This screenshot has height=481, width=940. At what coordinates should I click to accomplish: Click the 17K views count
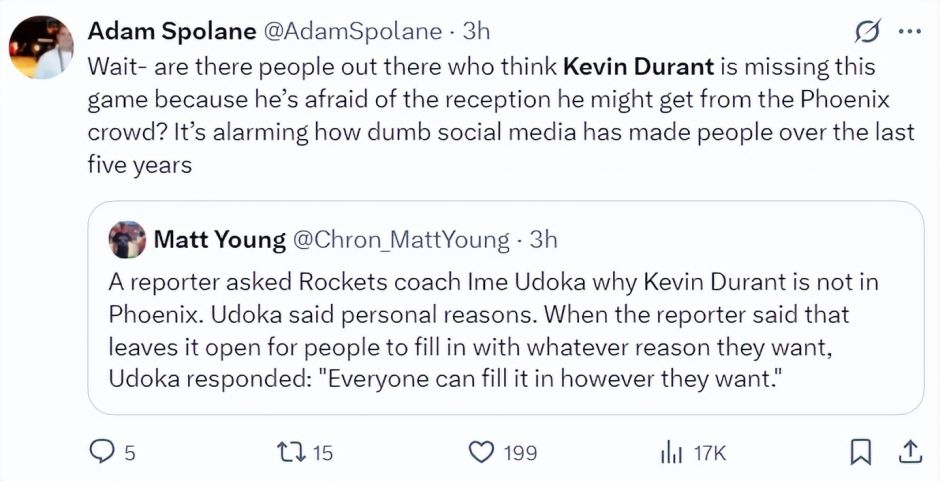click(x=709, y=453)
